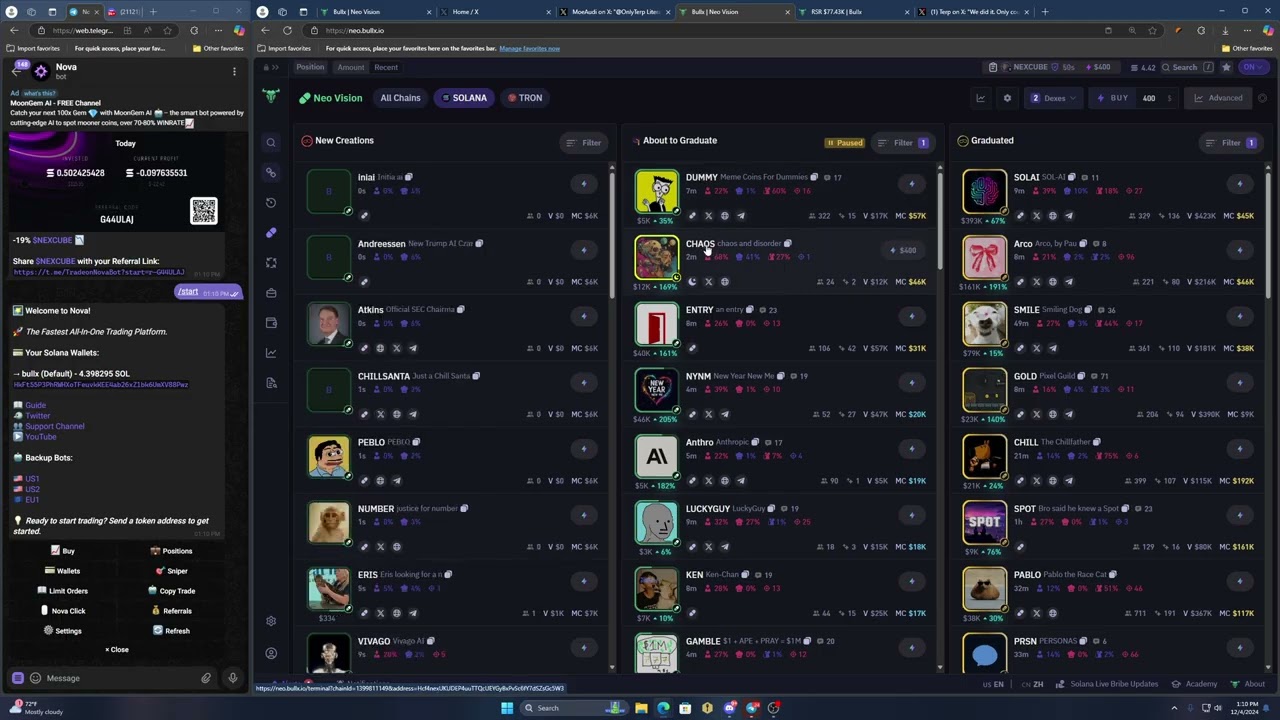Open the Graduated column Filter

click(1231, 143)
